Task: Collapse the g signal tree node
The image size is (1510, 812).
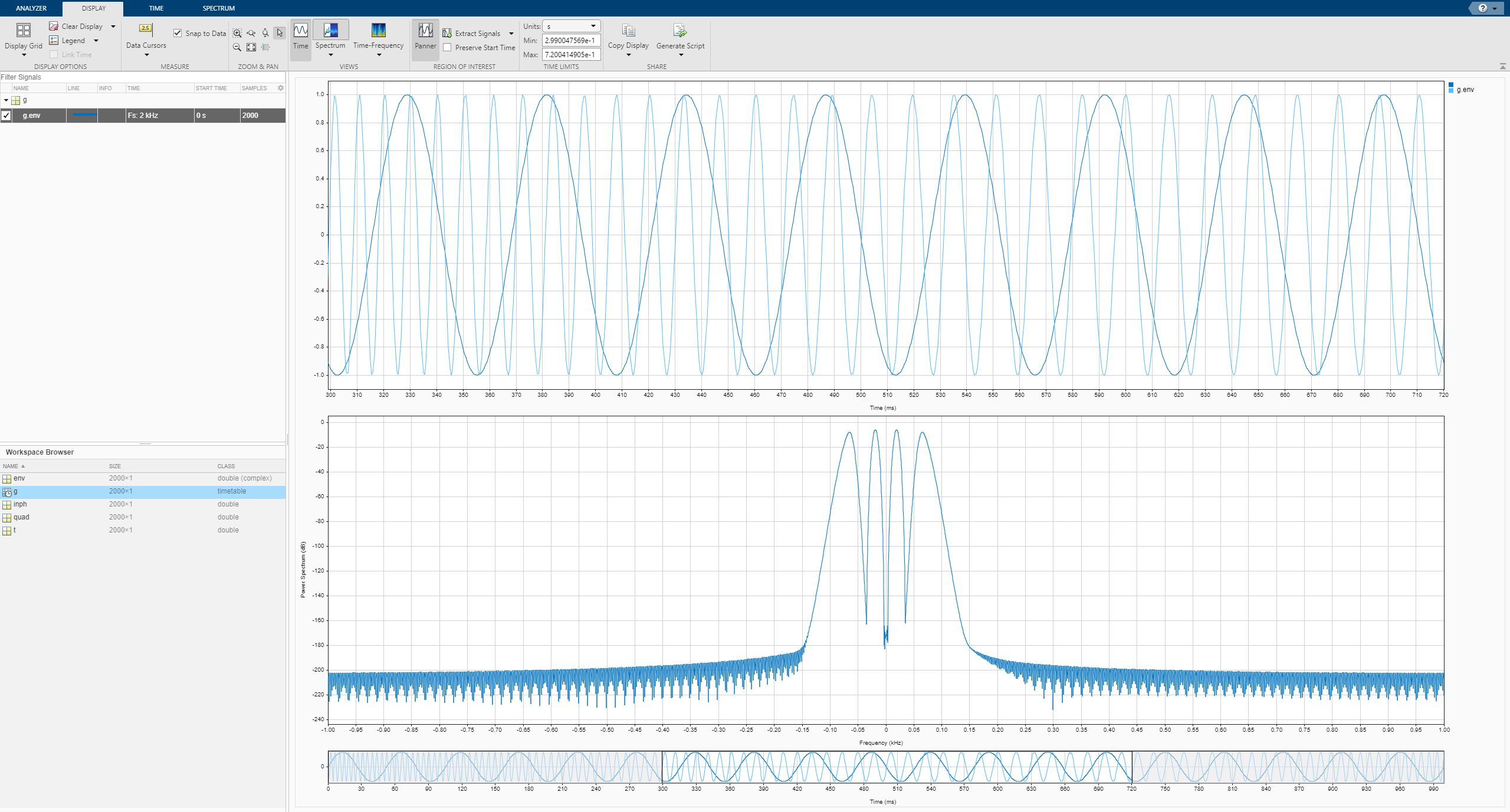Action: pyautogui.click(x=6, y=100)
